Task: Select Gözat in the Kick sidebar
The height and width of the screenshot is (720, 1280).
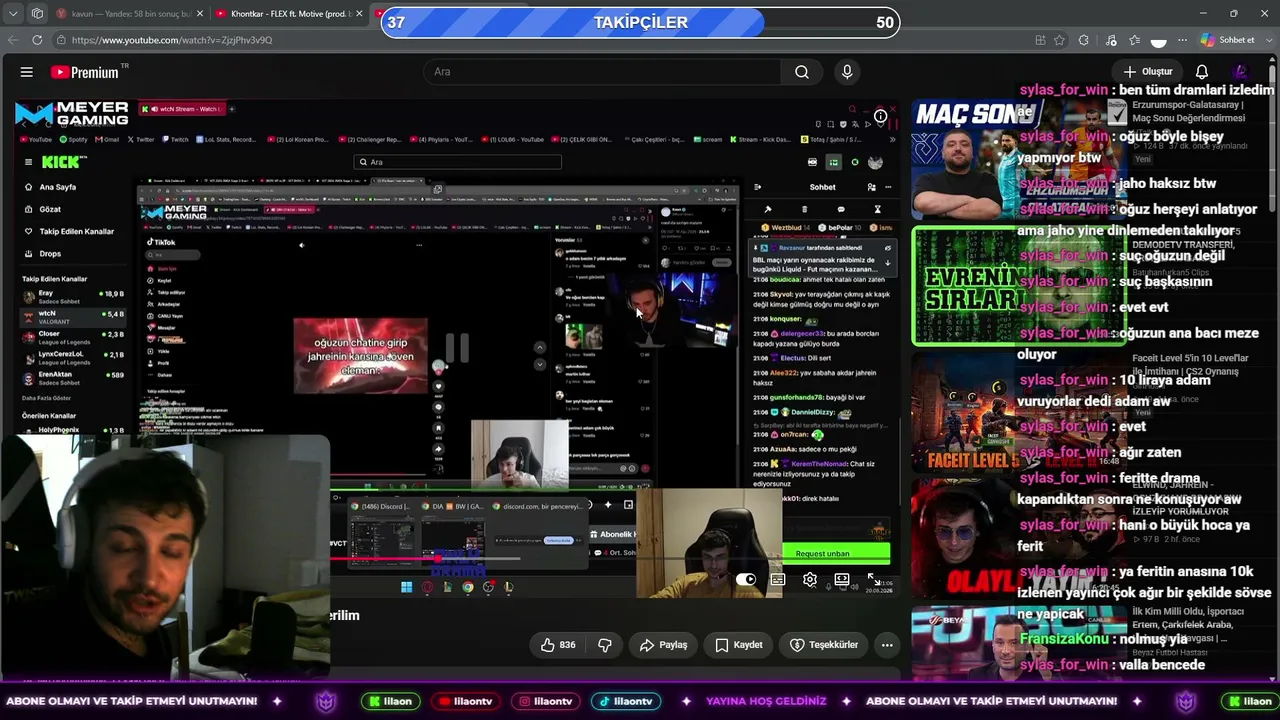Action: (50, 209)
